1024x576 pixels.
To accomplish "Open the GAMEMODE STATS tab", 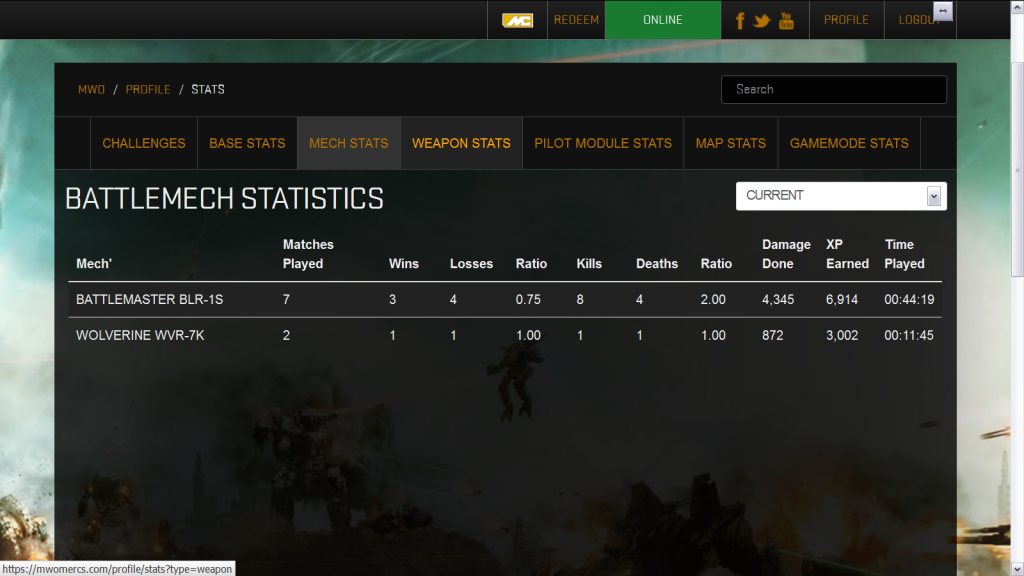I will point(849,143).
